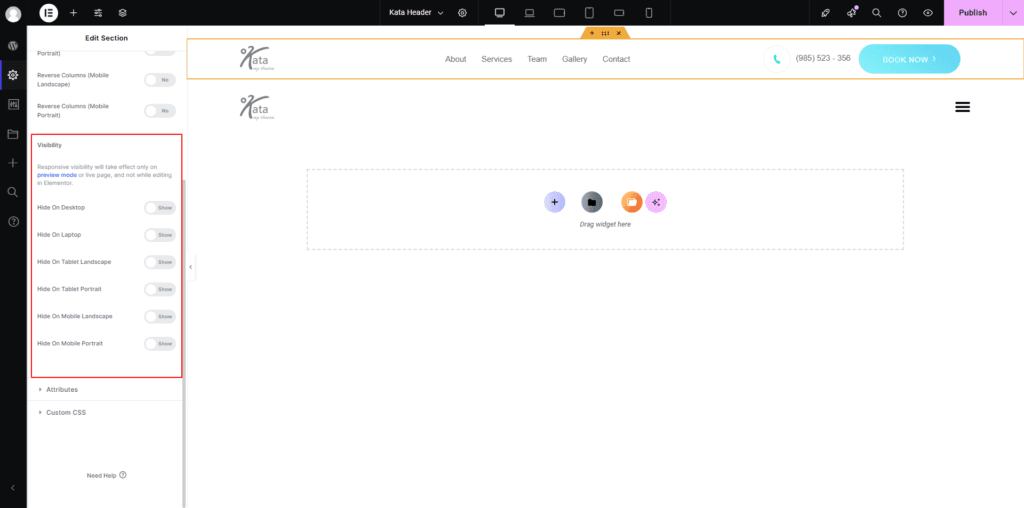Click the phone number (985) 523 - 356
This screenshot has width=1024, height=508.
[823, 58]
